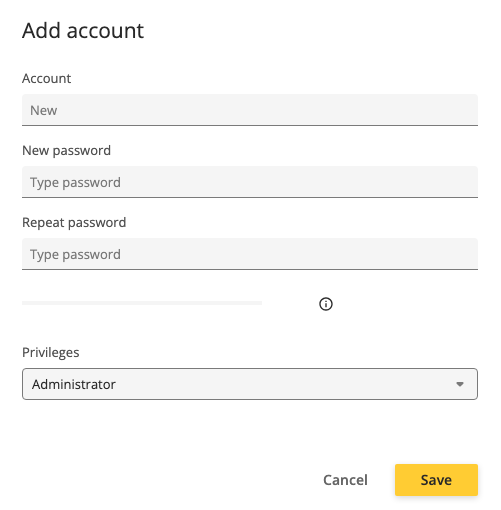Click the New password input field
This screenshot has height=510, width=501.
click(x=250, y=182)
